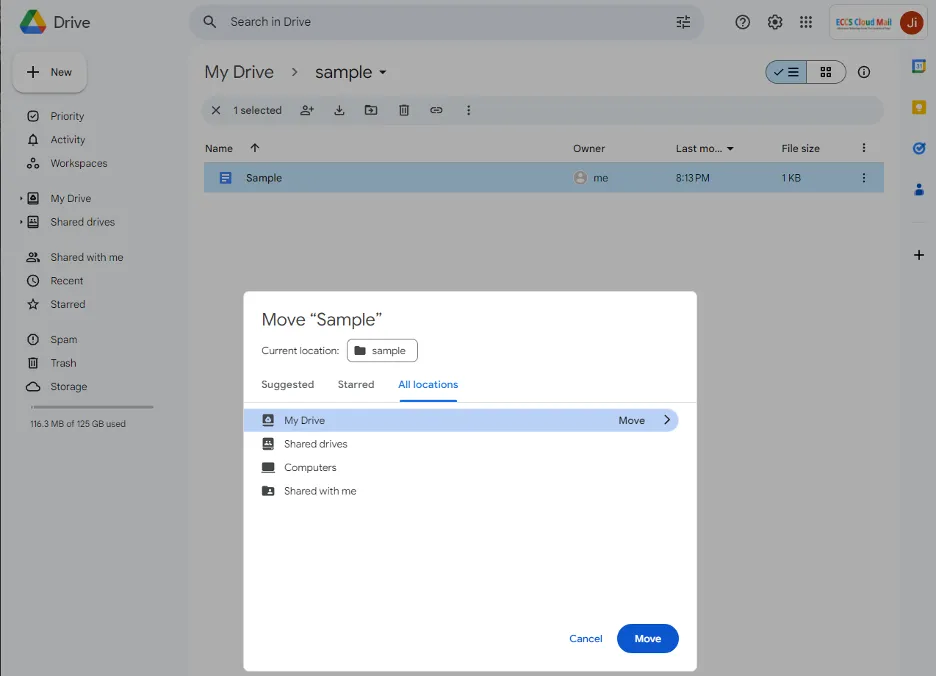Click the share (add person) icon
This screenshot has width=936, height=676.
[x=307, y=110]
